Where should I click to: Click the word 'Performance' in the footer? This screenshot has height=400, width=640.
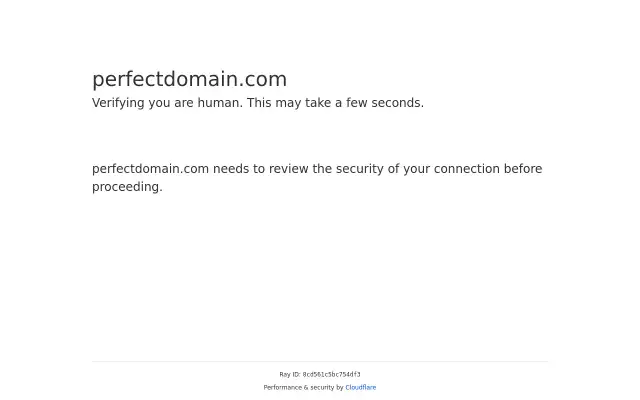coord(282,387)
